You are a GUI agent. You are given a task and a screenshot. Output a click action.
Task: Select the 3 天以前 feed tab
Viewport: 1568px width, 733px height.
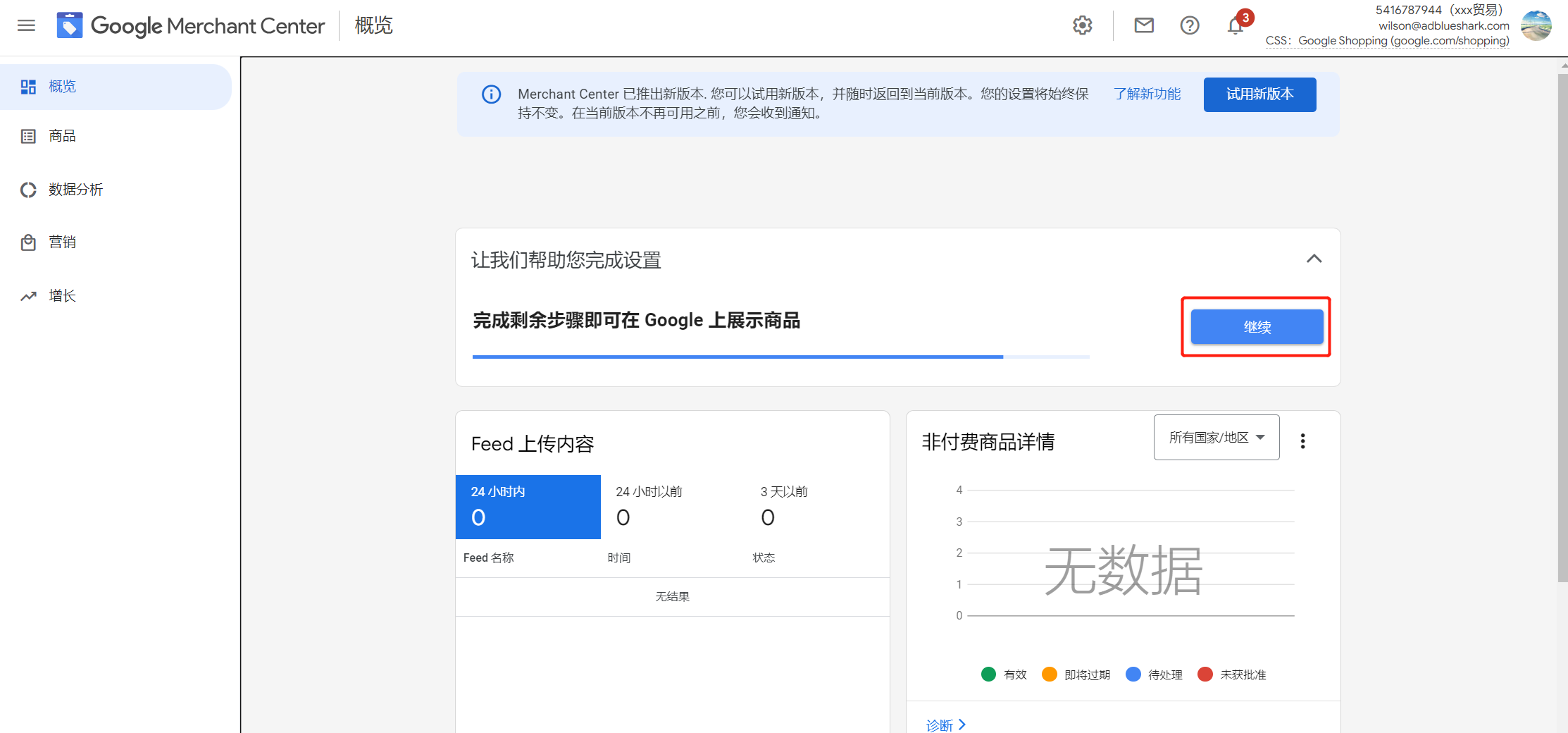tap(818, 507)
